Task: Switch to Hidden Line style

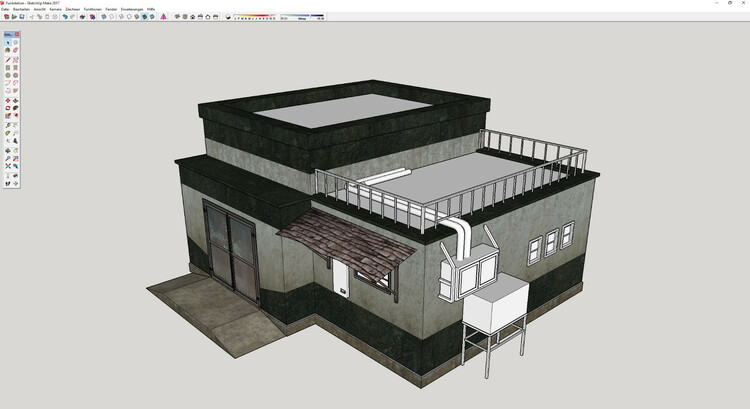Action: click(129, 17)
